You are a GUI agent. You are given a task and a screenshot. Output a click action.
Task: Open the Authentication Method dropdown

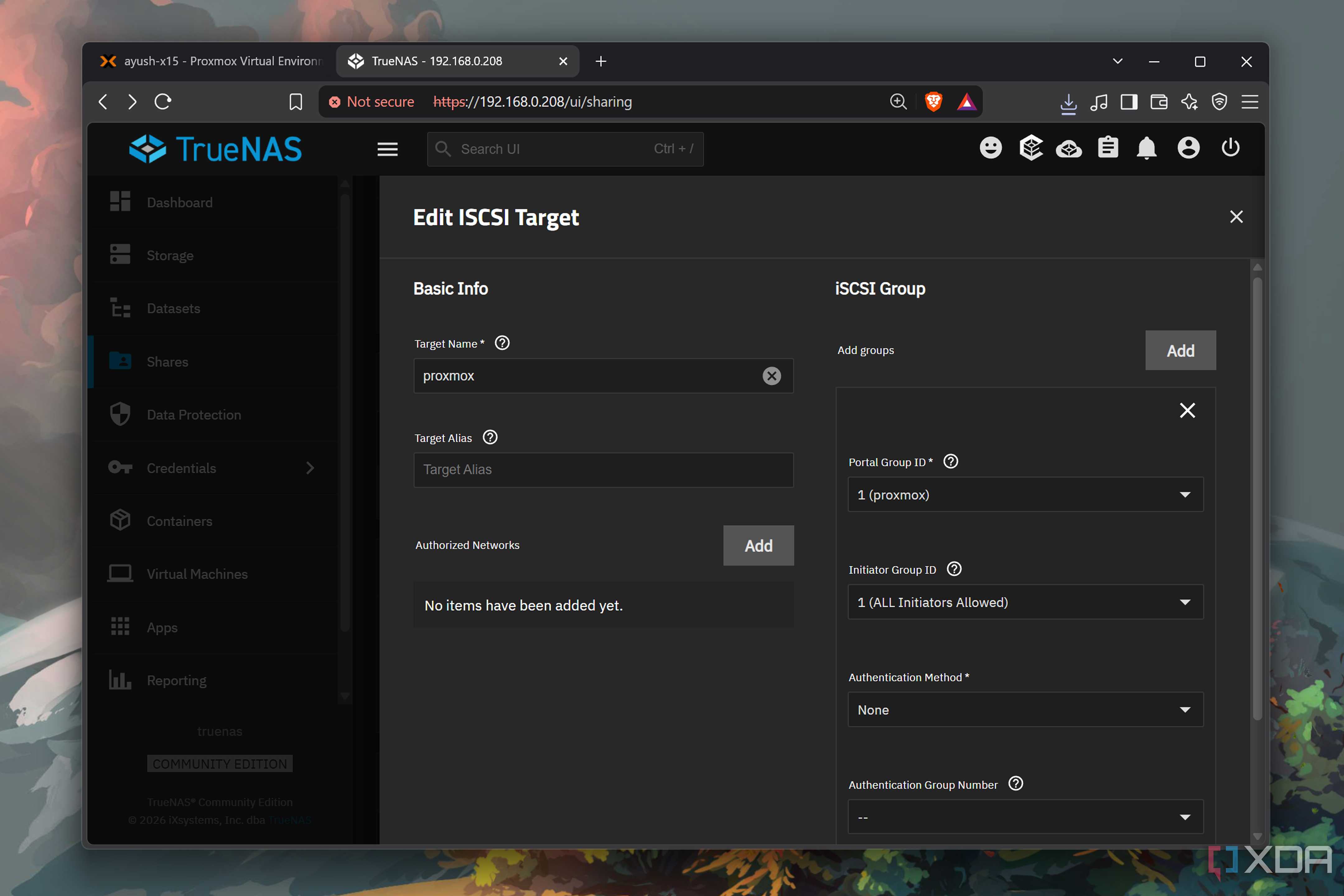pyautogui.click(x=1025, y=709)
